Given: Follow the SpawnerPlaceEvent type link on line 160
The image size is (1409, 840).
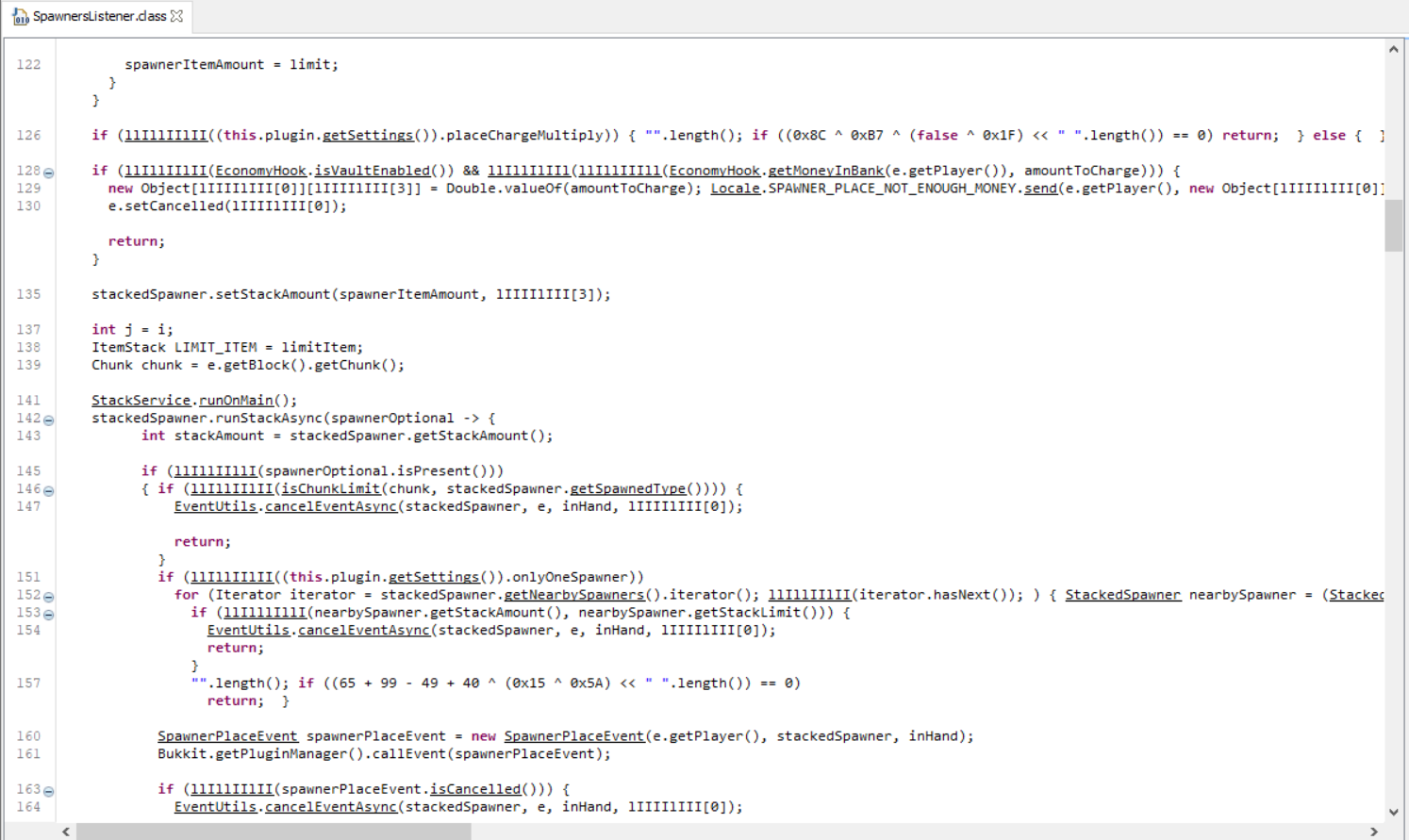Looking at the screenshot, I should [227, 736].
